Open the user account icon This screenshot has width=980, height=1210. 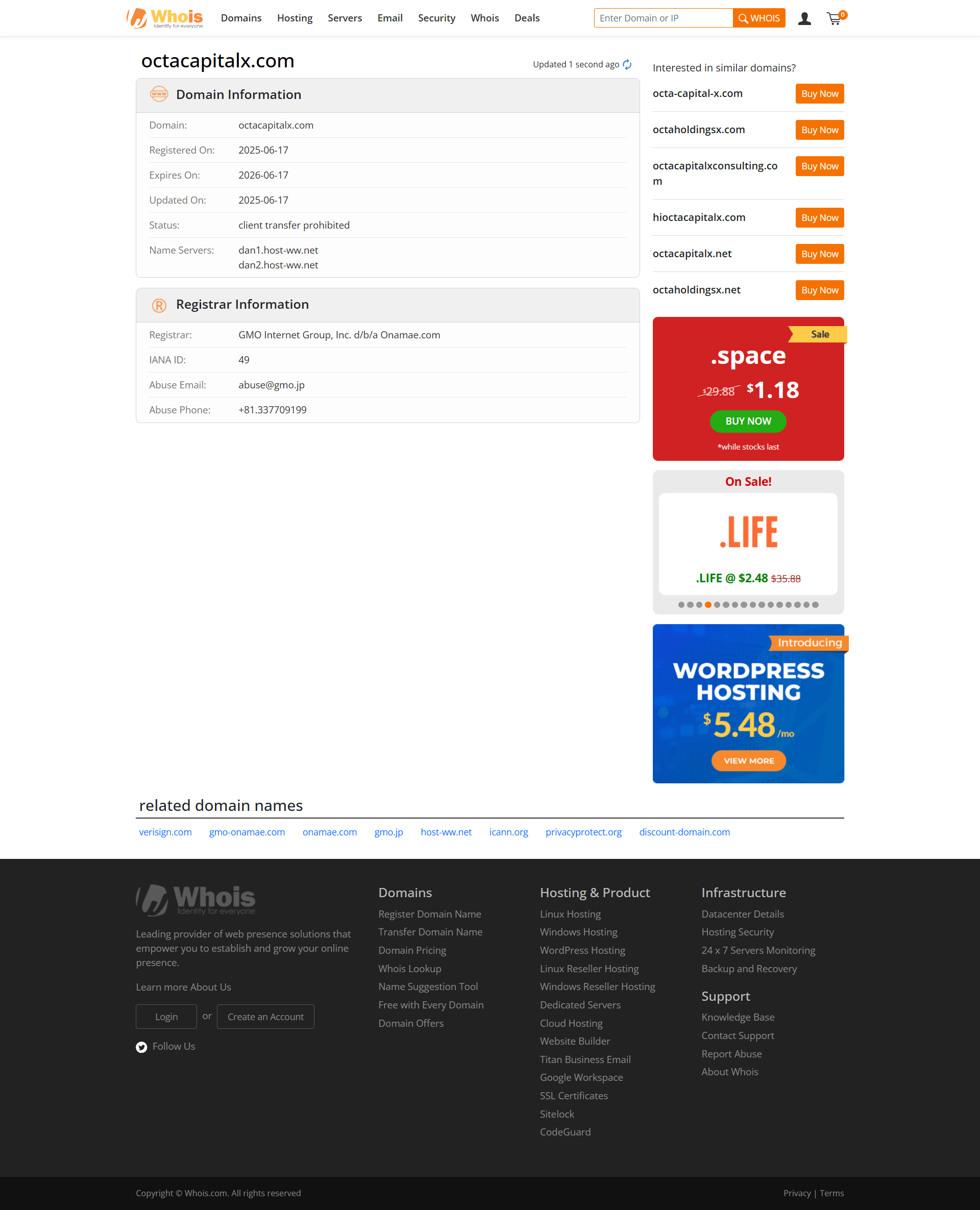pyautogui.click(x=804, y=18)
